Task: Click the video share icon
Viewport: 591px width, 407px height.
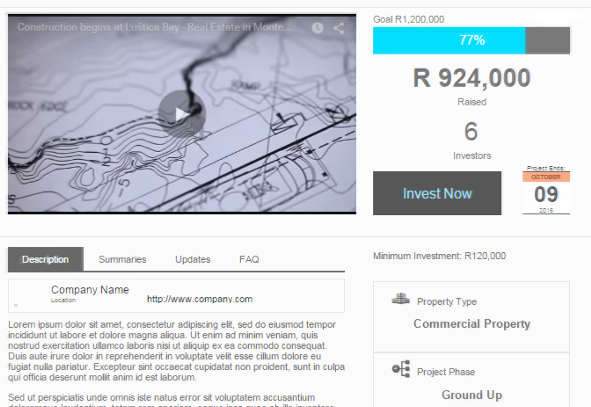Action: (x=338, y=28)
